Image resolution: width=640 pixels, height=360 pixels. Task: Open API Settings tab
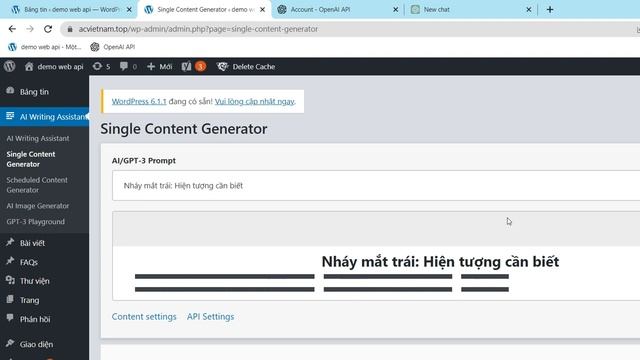pos(211,317)
